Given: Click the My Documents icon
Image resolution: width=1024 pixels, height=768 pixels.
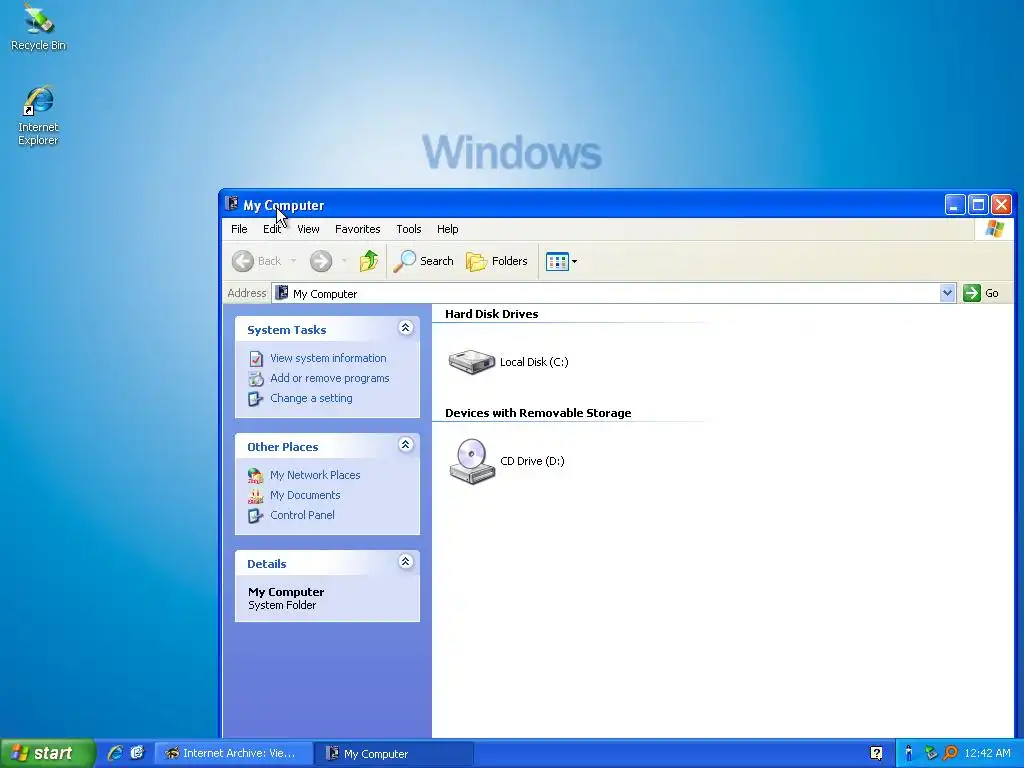Looking at the screenshot, I should tap(256, 496).
